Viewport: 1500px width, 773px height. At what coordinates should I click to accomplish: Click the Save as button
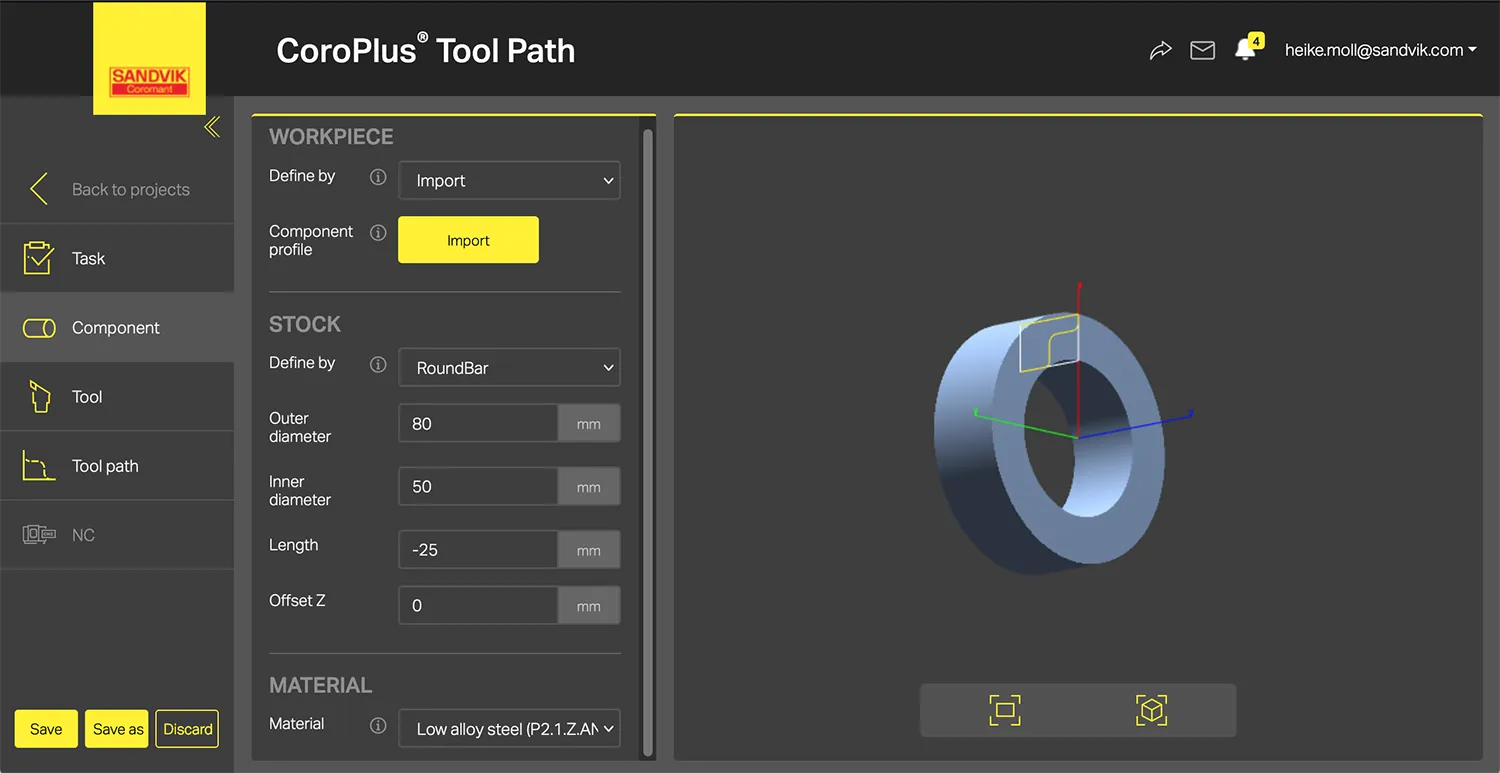tap(118, 729)
